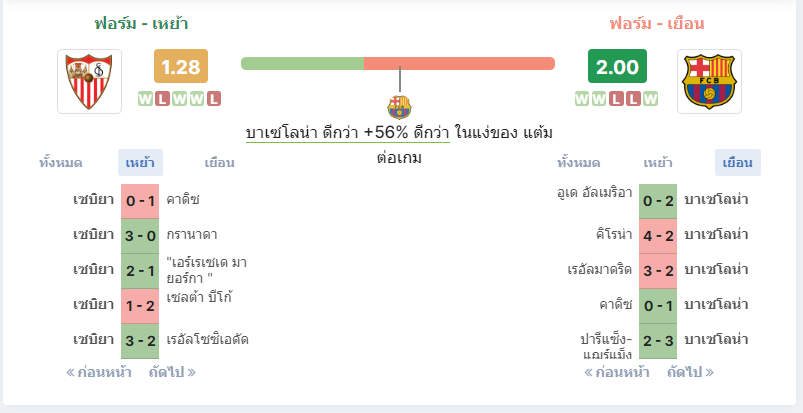Select เหย้า tab under Sevilla form
The image size is (803, 413).
pos(140,163)
